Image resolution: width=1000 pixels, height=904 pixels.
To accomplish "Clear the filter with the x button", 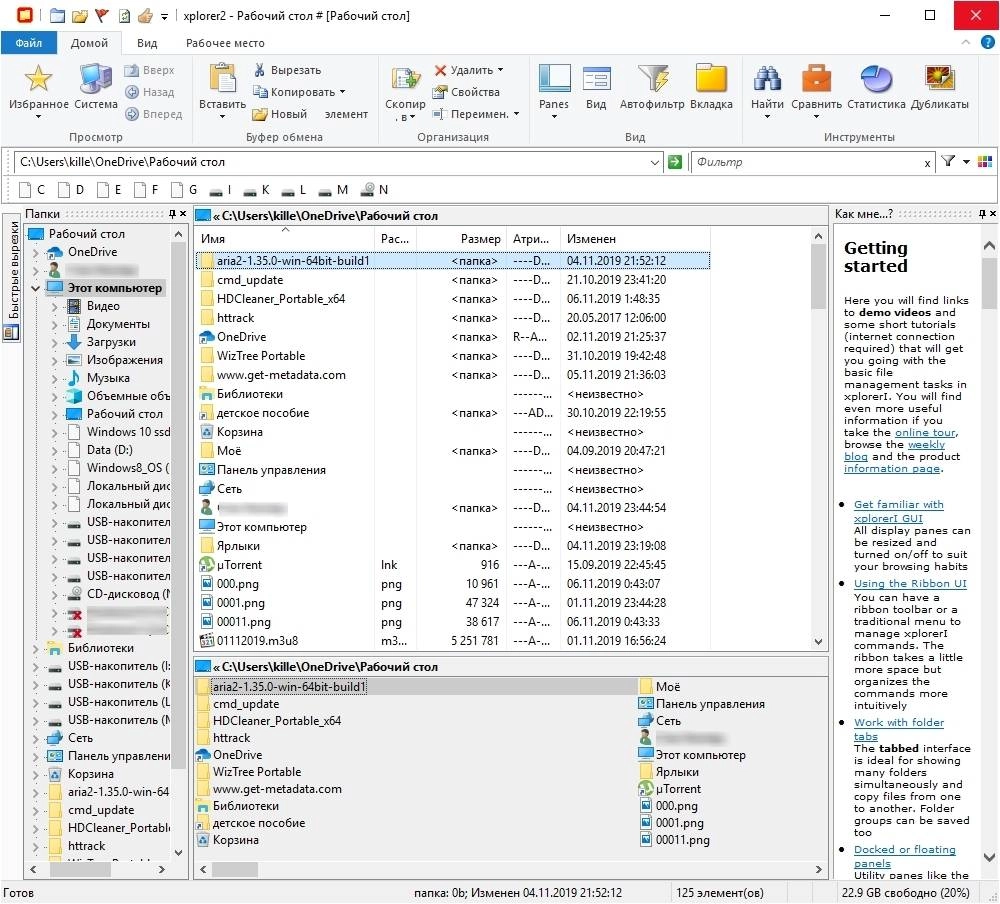I will [x=927, y=163].
